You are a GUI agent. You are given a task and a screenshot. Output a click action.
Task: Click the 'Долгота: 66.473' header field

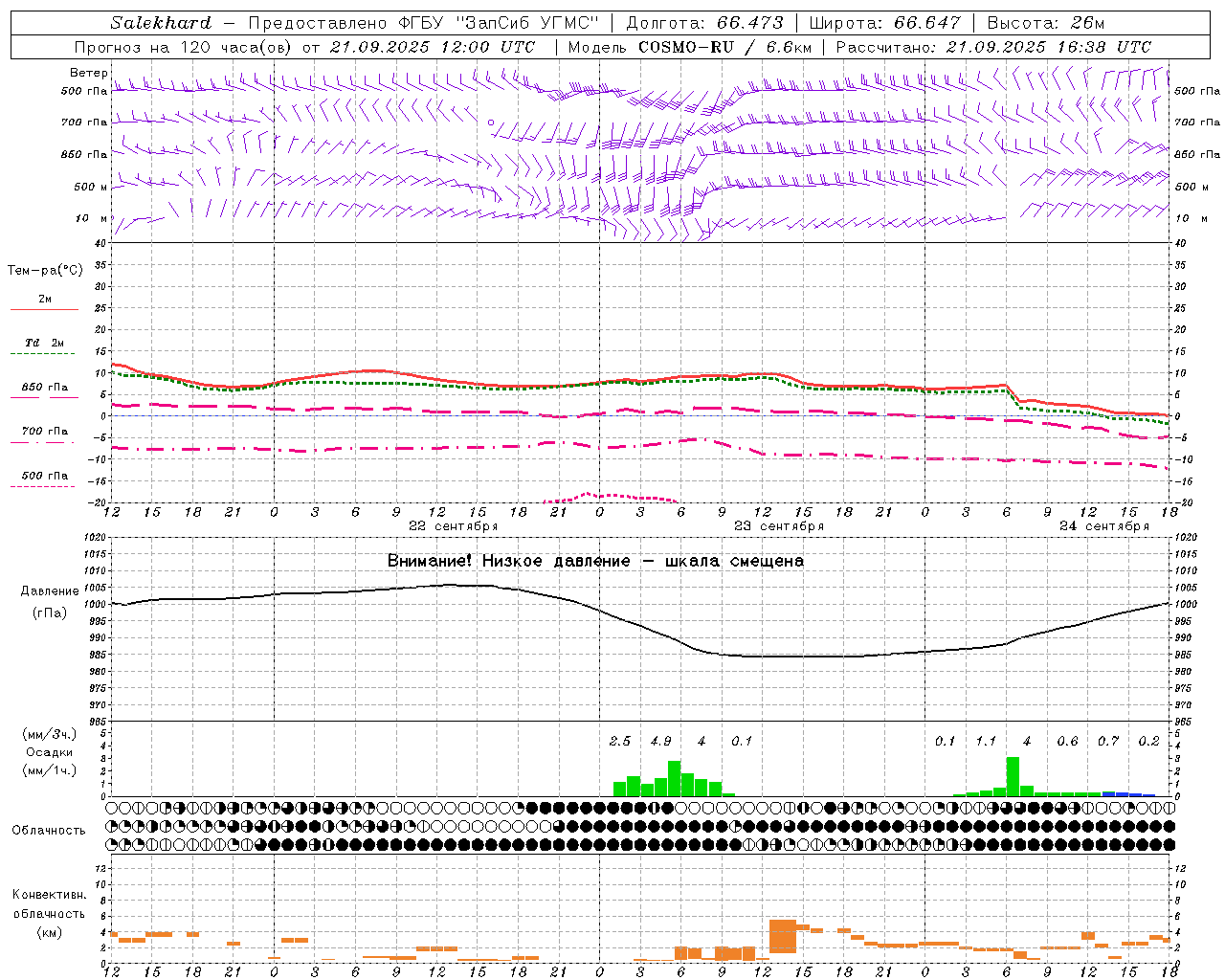[704, 23]
